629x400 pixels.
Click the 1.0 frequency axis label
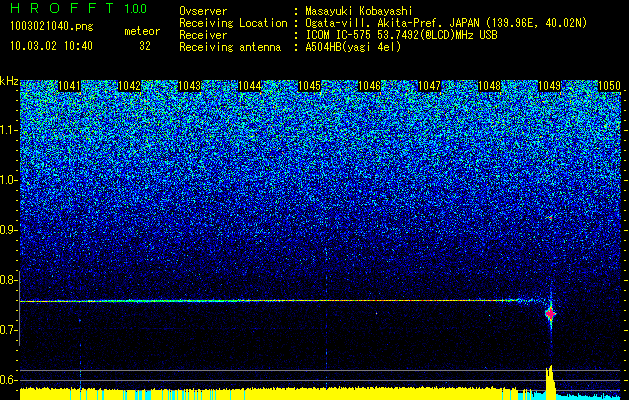(x=9, y=180)
